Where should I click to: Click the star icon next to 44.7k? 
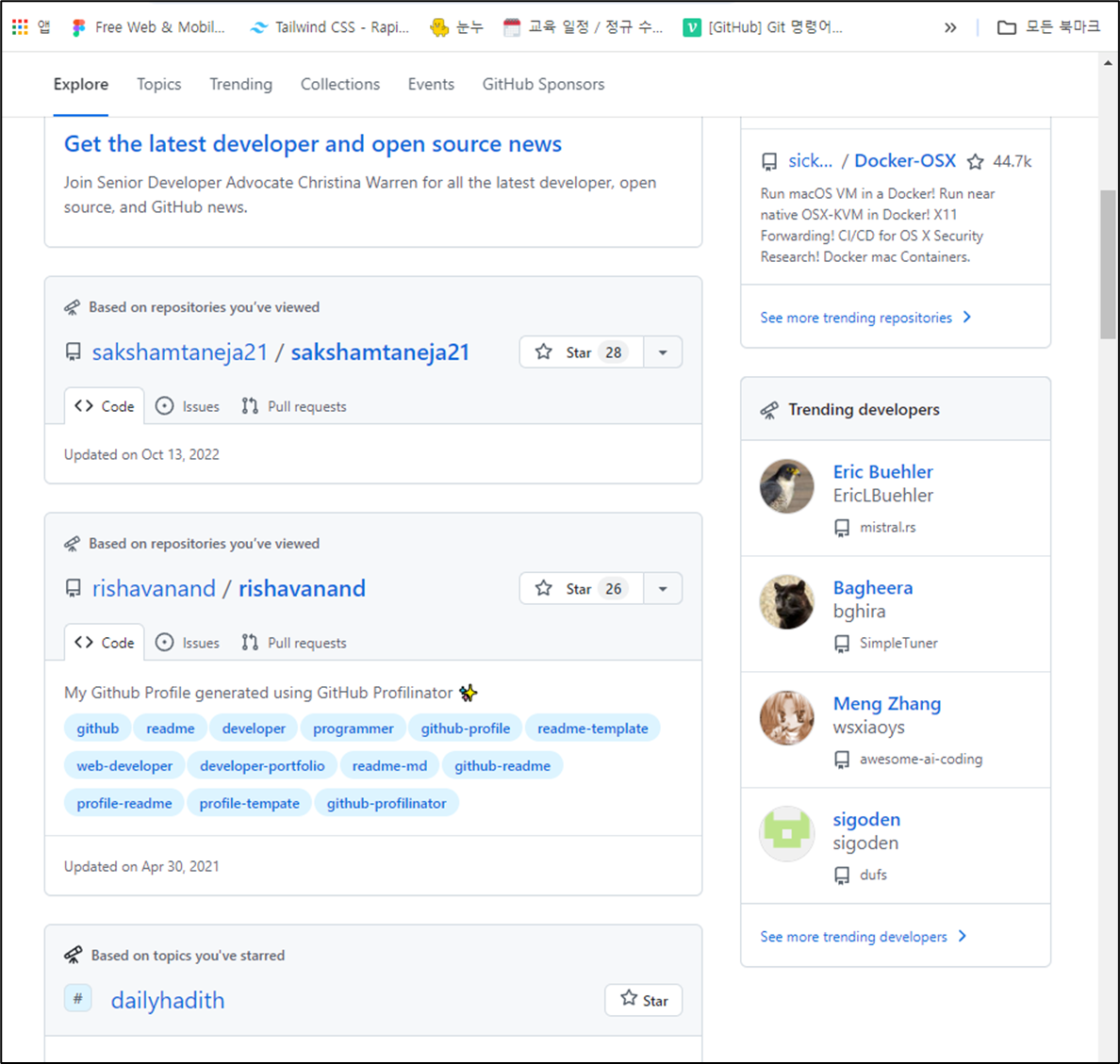pos(975,161)
